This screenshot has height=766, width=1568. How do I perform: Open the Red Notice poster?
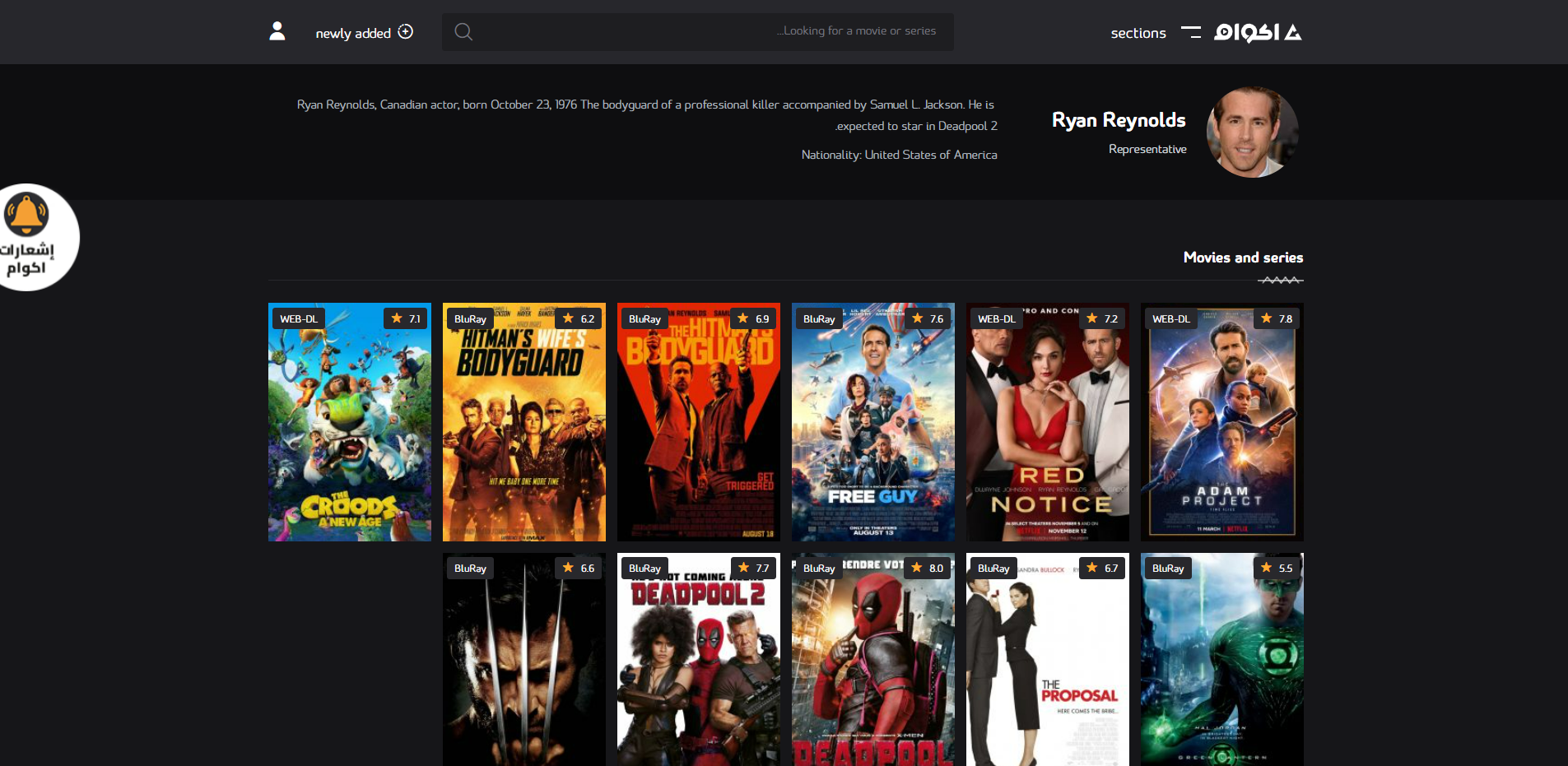1047,422
